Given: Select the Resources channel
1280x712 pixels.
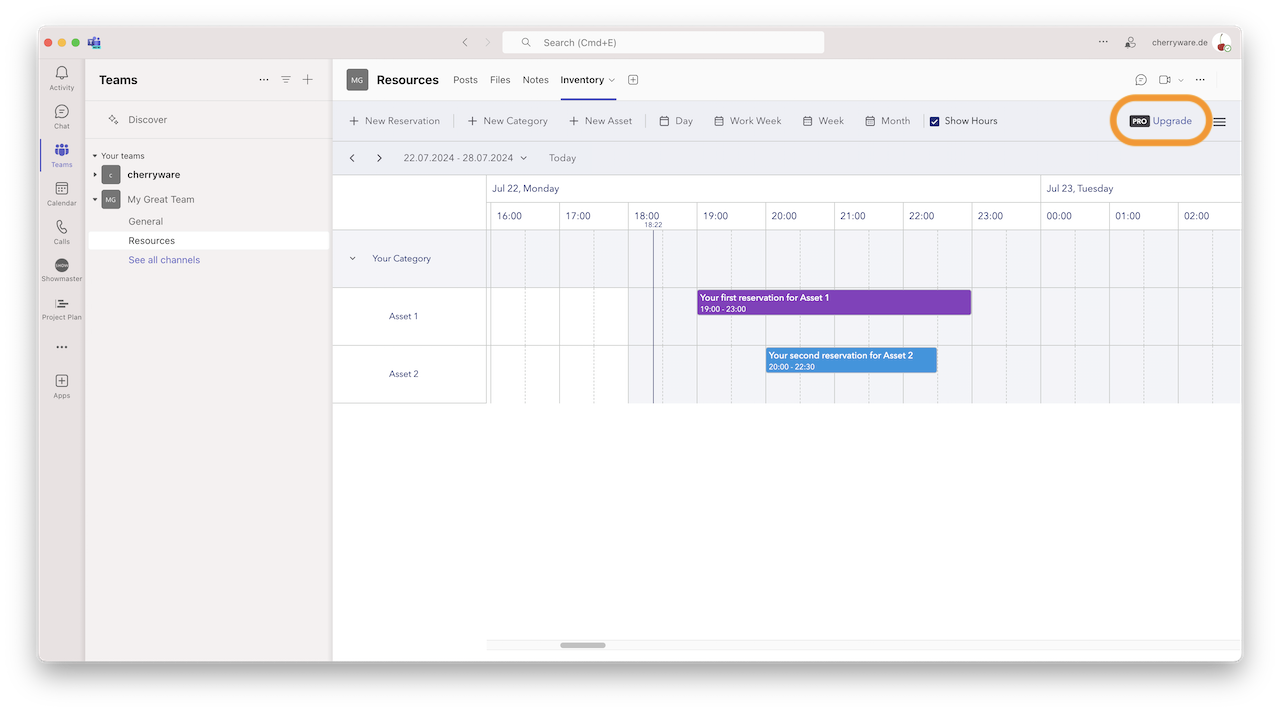Looking at the screenshot, I should (152, 241).
